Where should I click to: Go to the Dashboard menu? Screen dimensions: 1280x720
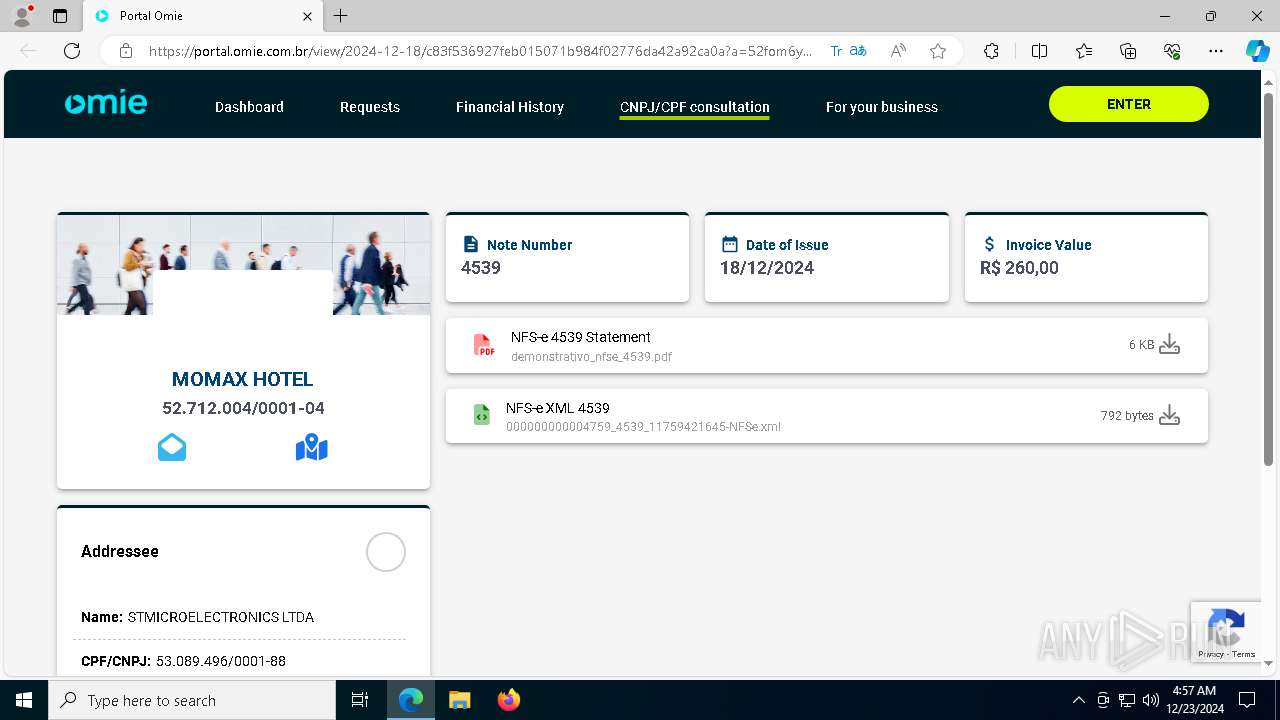(x=249, y=107)
